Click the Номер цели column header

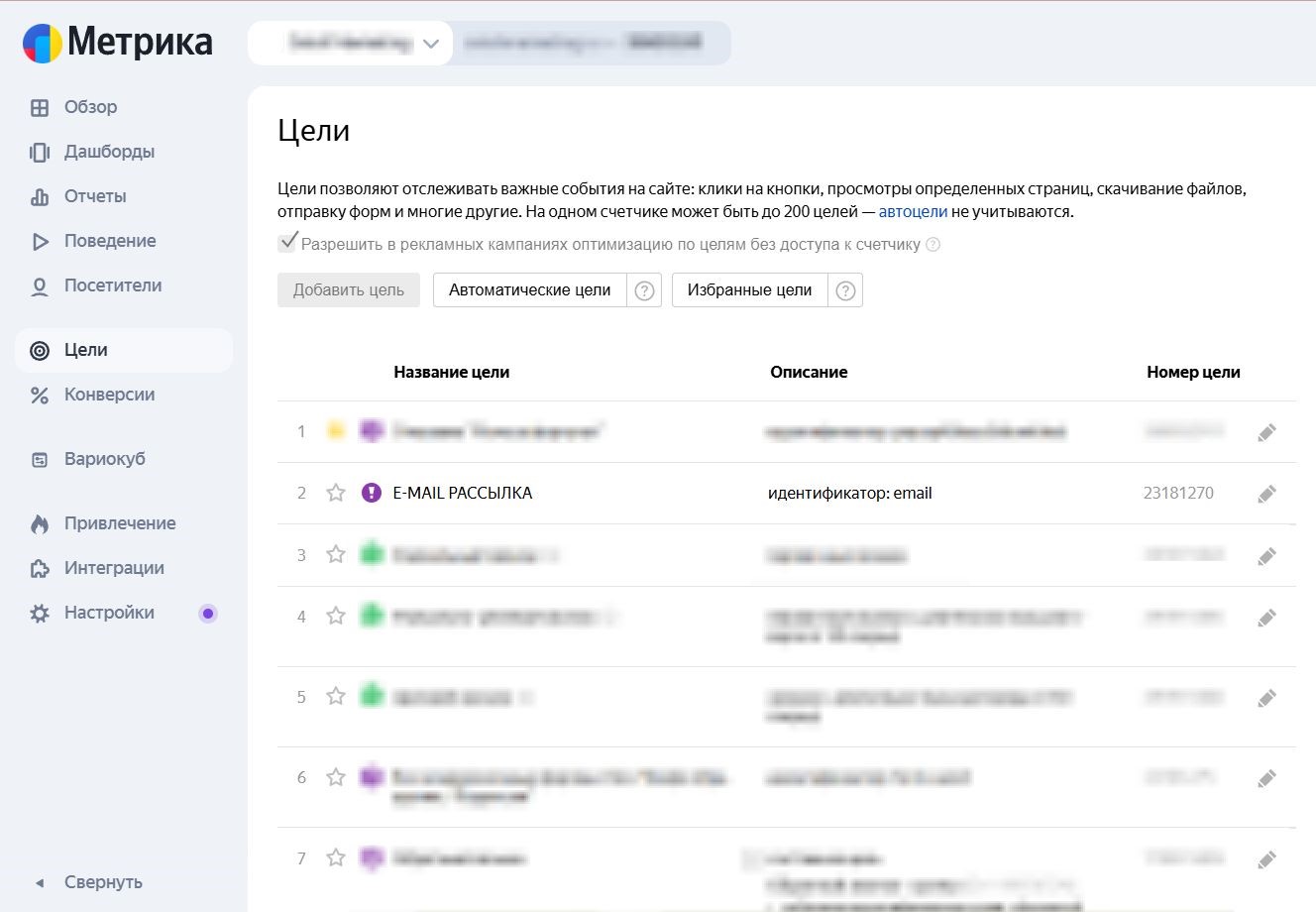(1193, 372)
